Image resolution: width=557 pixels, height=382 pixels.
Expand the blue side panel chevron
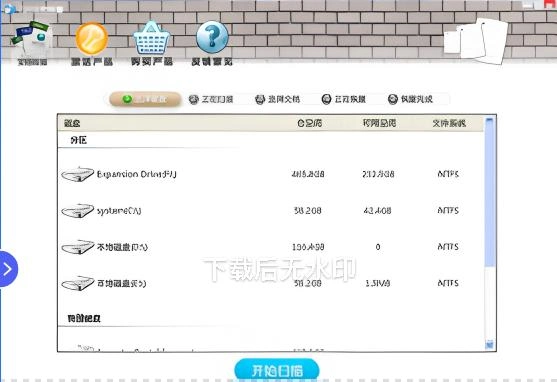(8, 269)
